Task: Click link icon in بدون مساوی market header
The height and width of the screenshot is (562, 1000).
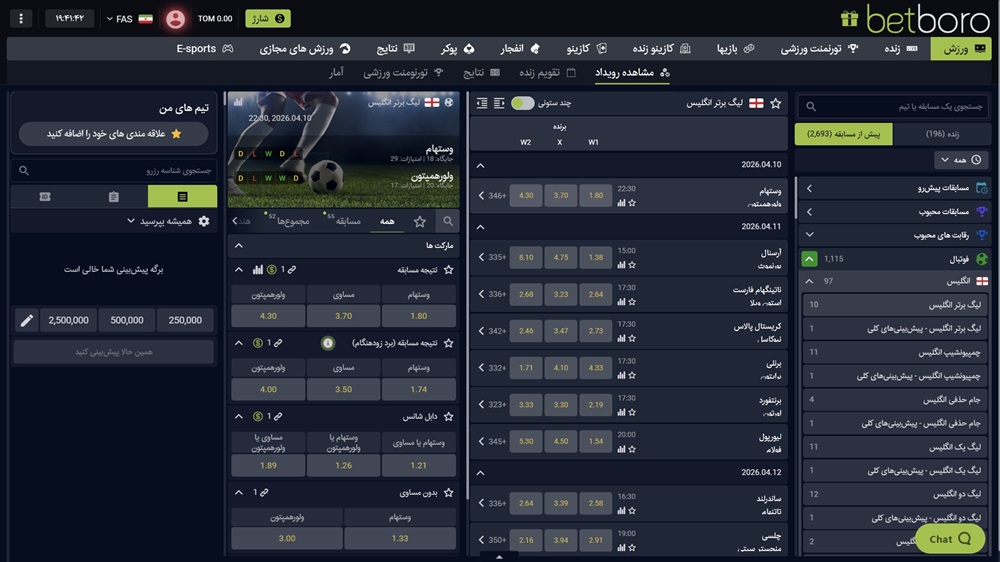Action: (264, 492)
